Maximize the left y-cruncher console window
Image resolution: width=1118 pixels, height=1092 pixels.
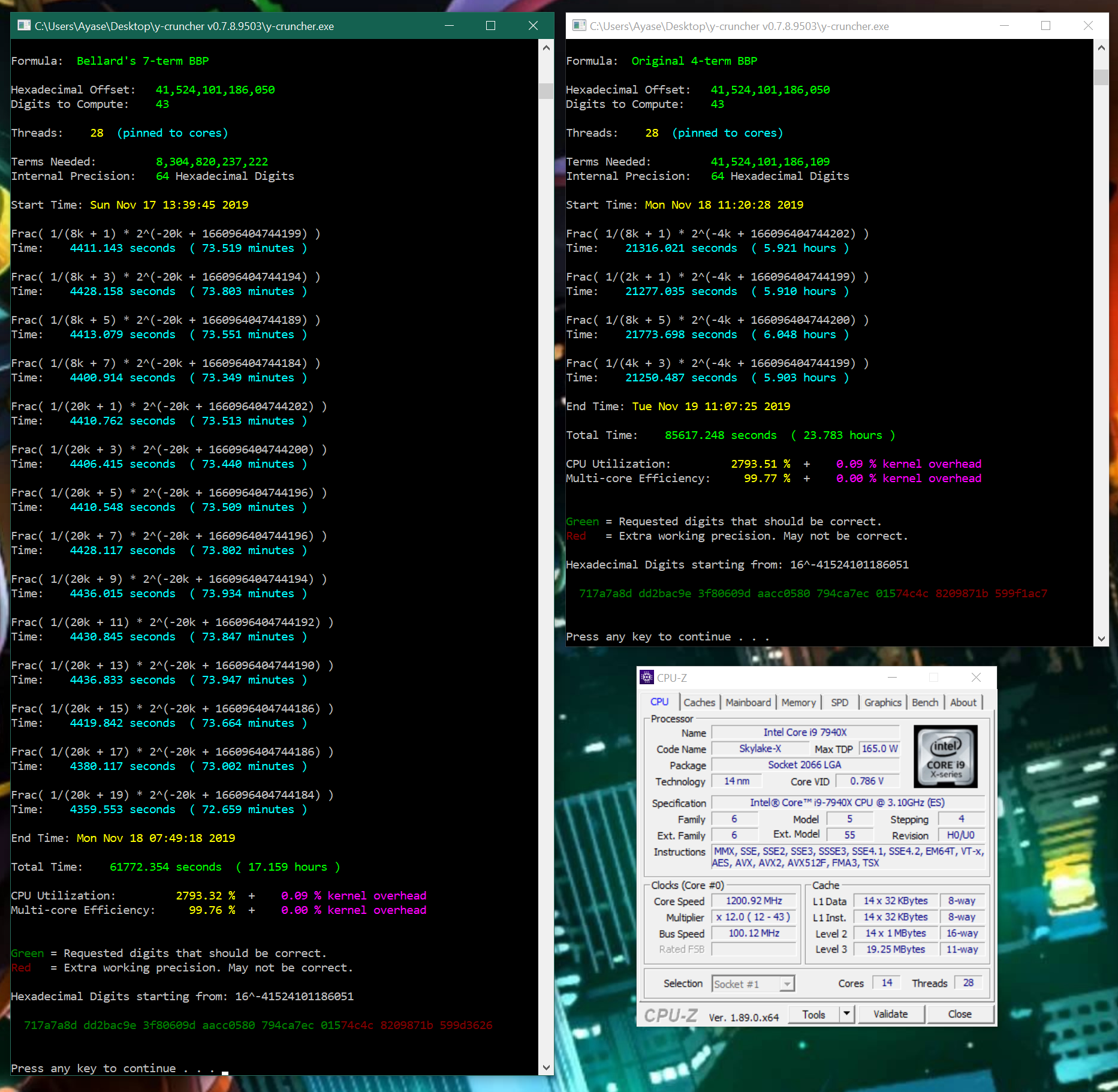coord(490,26)
